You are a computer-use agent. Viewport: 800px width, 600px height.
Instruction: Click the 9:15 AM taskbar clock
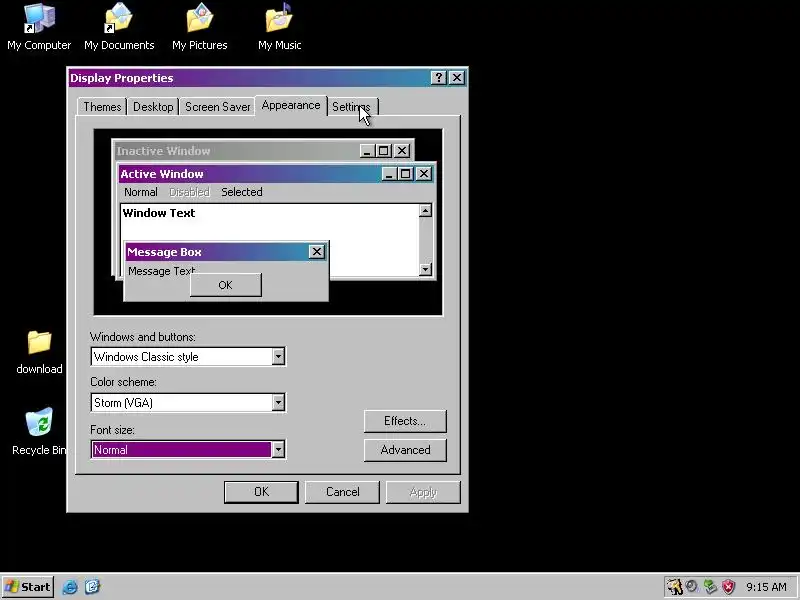click(x=766, y=587)
